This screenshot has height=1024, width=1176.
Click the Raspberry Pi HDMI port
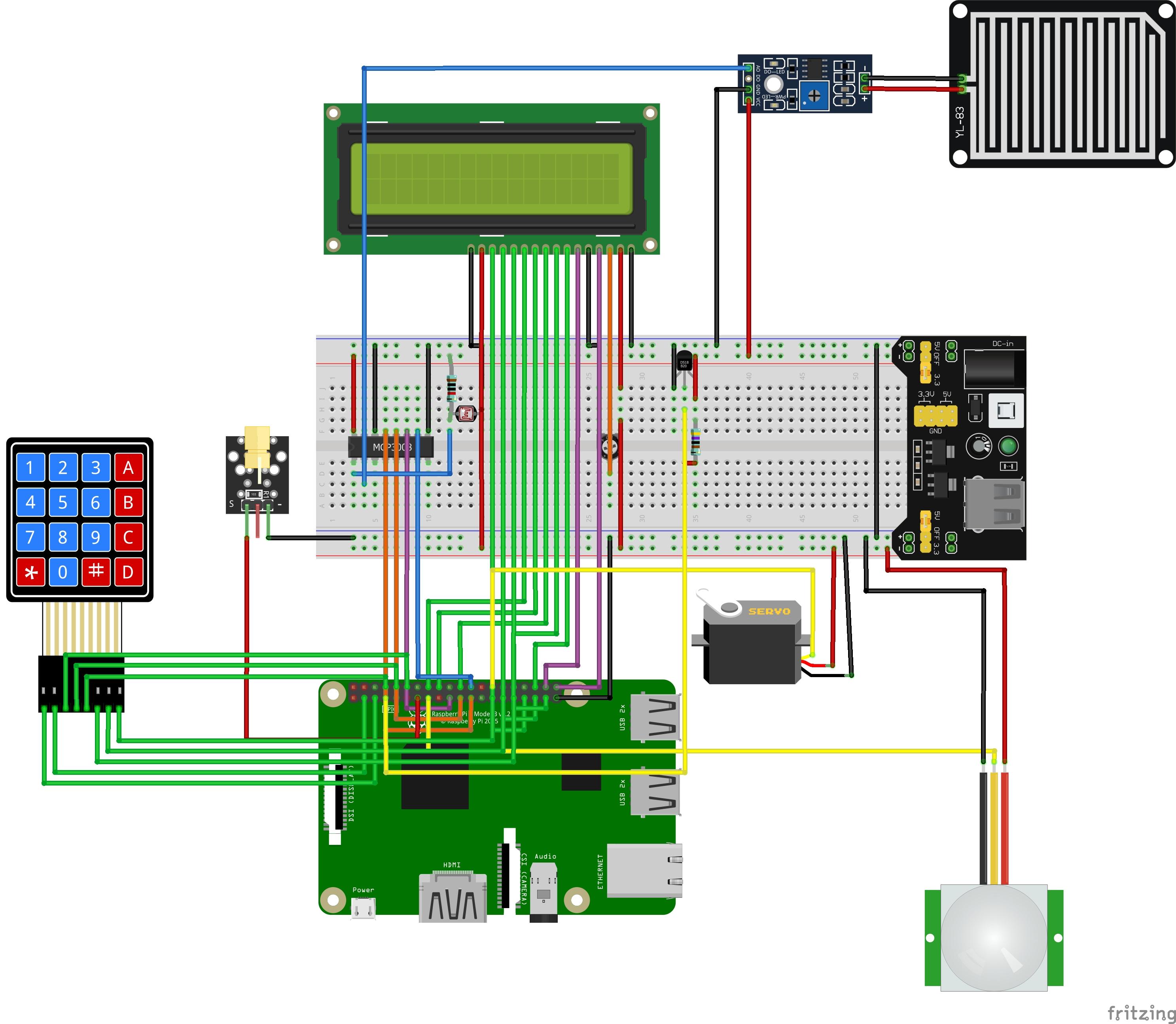tap(453, 897)
